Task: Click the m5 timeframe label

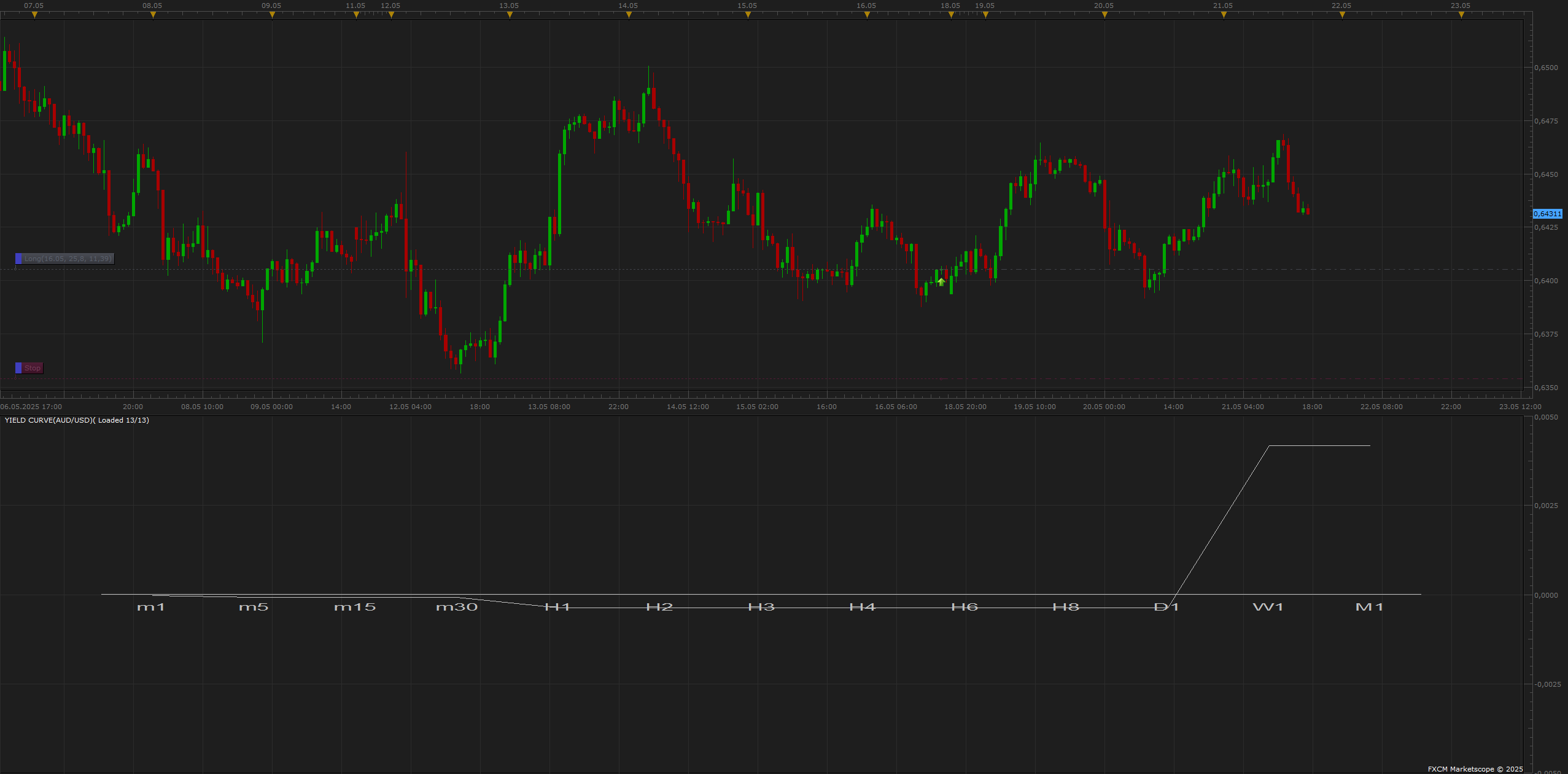Action: (254, 607)
